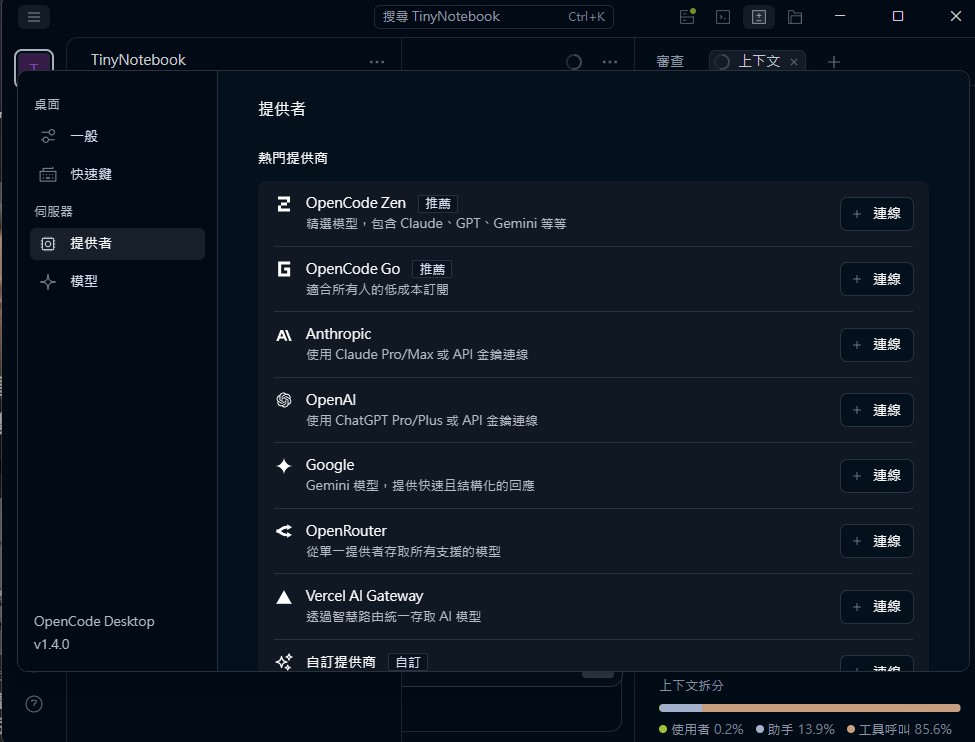Click the Vercel triangle logo icon
This screenshot has width=975, height=742.
(x=284, y=597)
